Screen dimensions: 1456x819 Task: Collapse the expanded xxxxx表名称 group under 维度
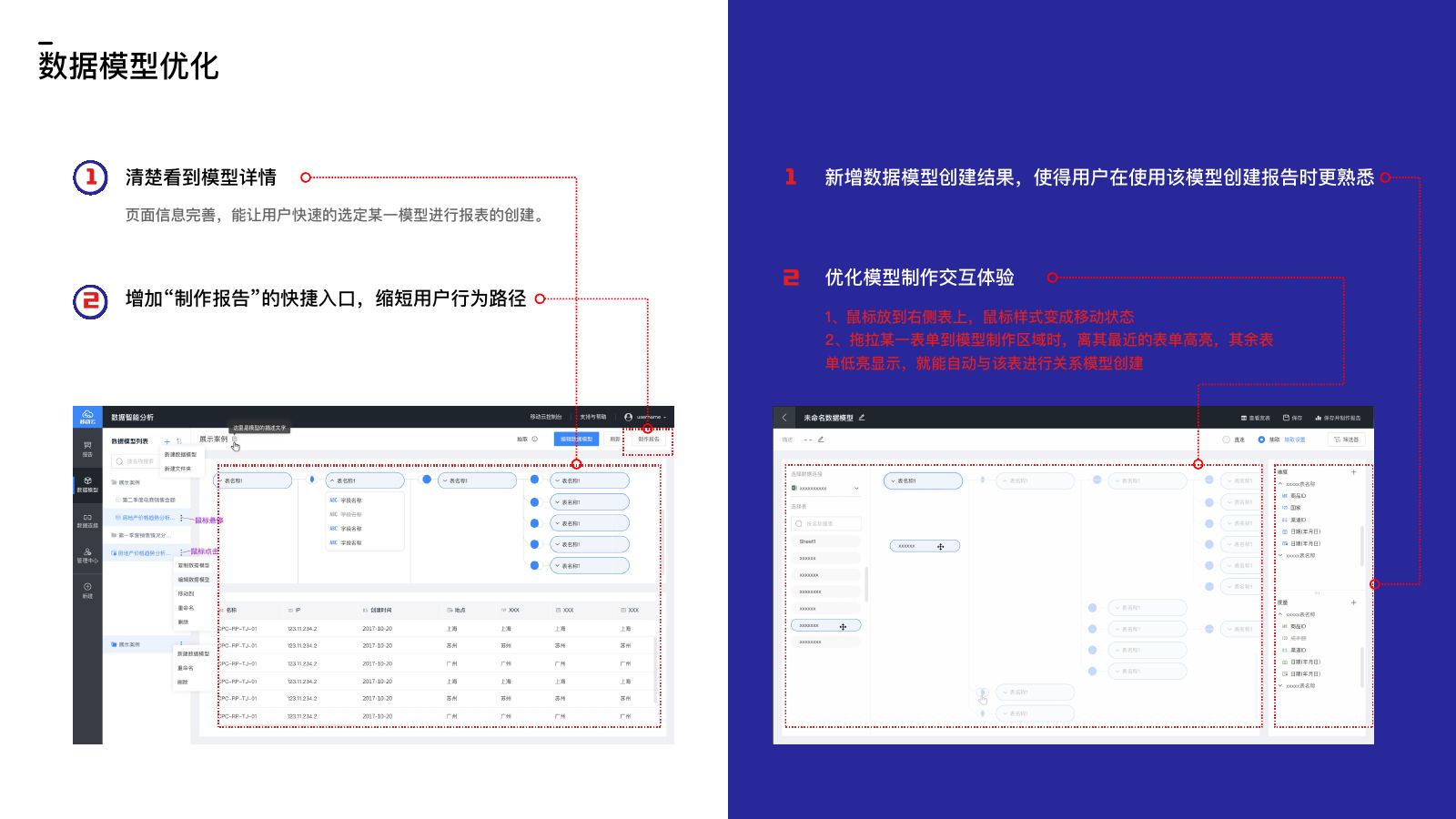[x=1280, y=484]
